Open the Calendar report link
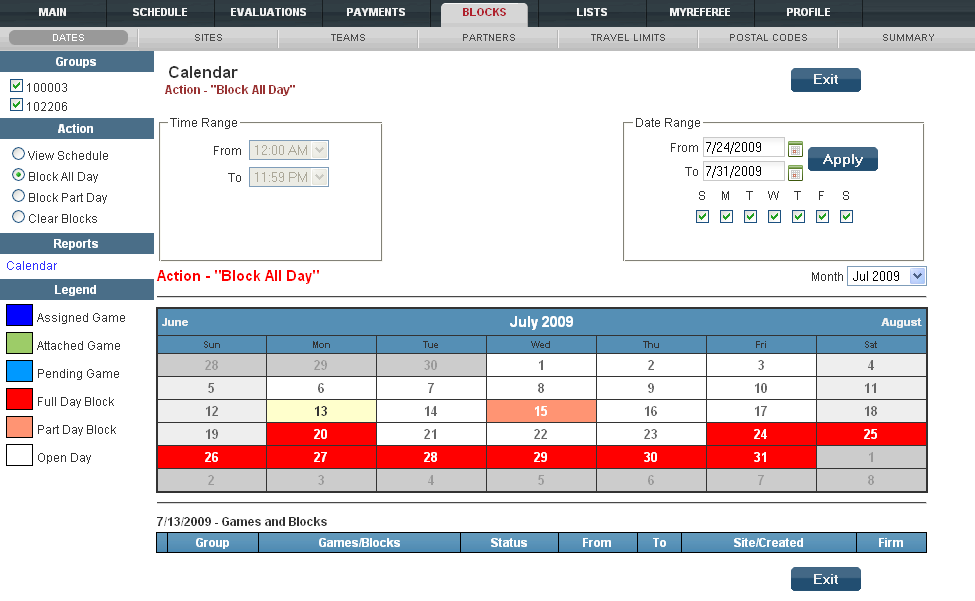 tap(32, 265)
